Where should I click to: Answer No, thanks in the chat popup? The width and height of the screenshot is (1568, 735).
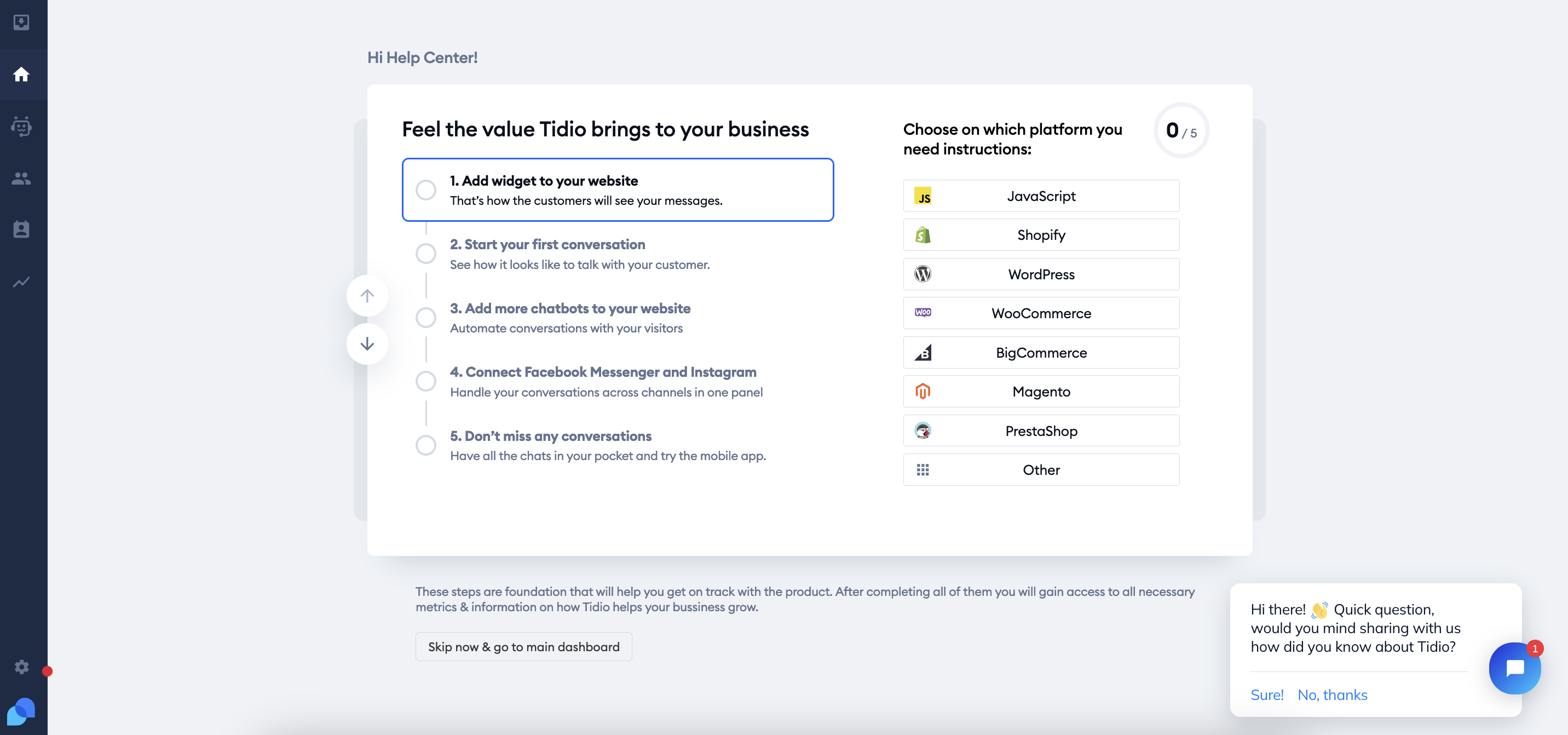(x=1333, y=695)
